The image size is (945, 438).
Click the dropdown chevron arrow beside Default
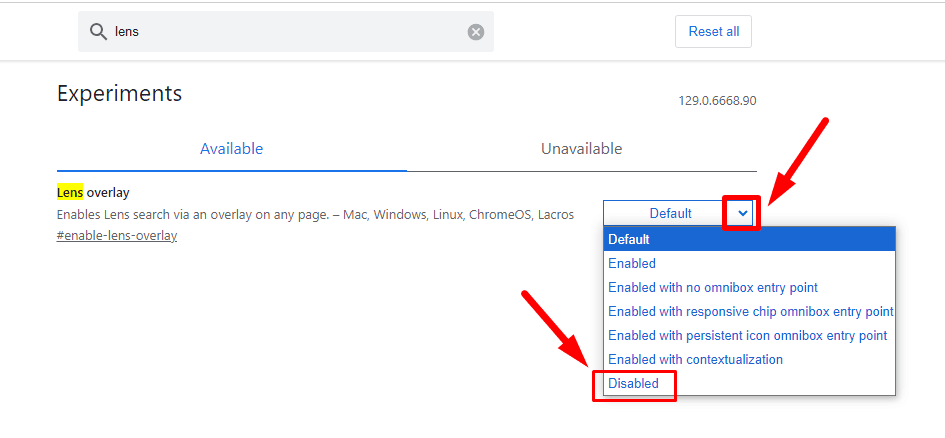point(742,213)
